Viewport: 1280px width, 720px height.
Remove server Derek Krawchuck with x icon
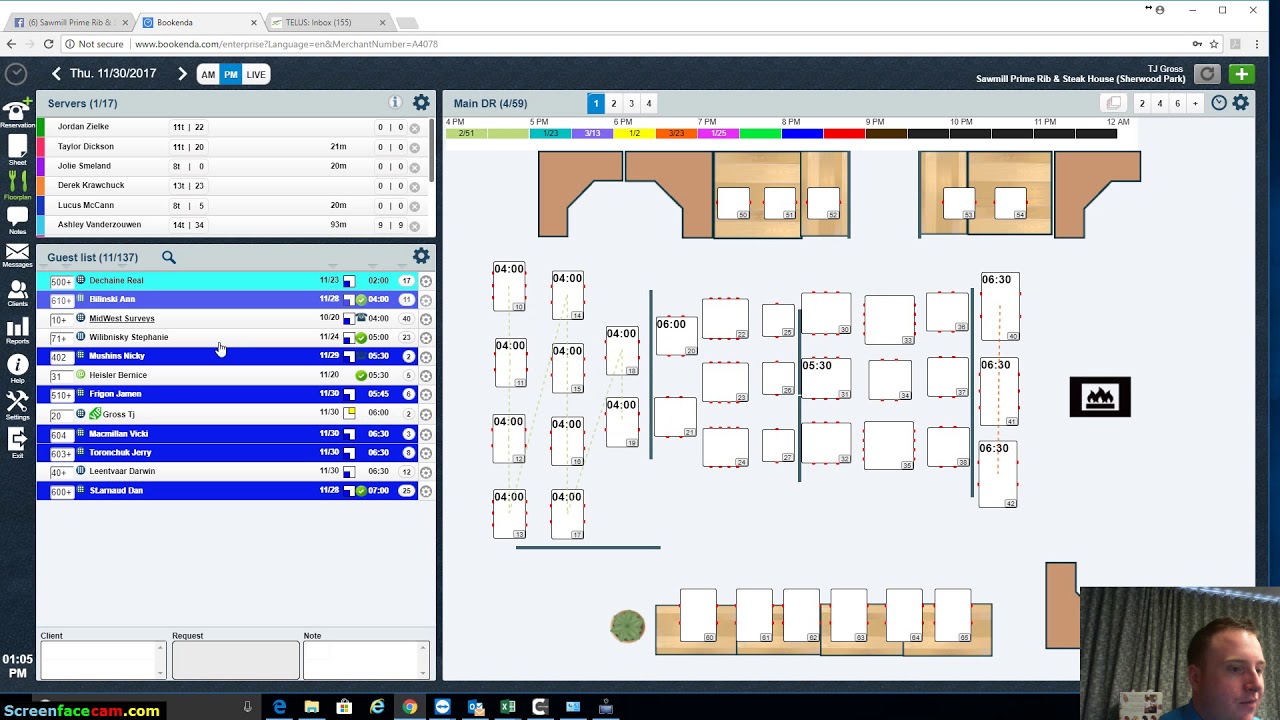414,186
